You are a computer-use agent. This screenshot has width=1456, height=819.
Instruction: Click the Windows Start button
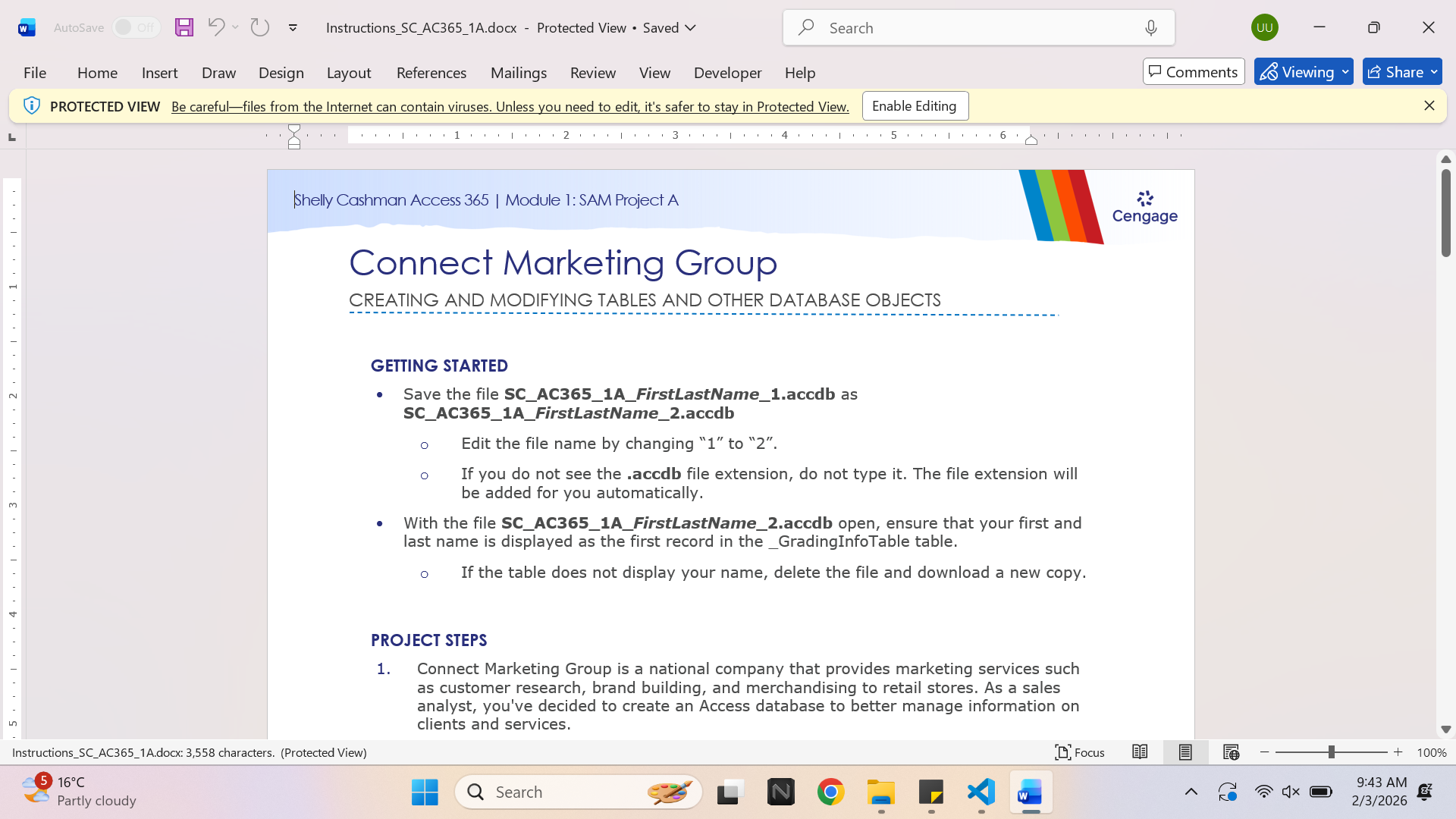click(425, 792)
